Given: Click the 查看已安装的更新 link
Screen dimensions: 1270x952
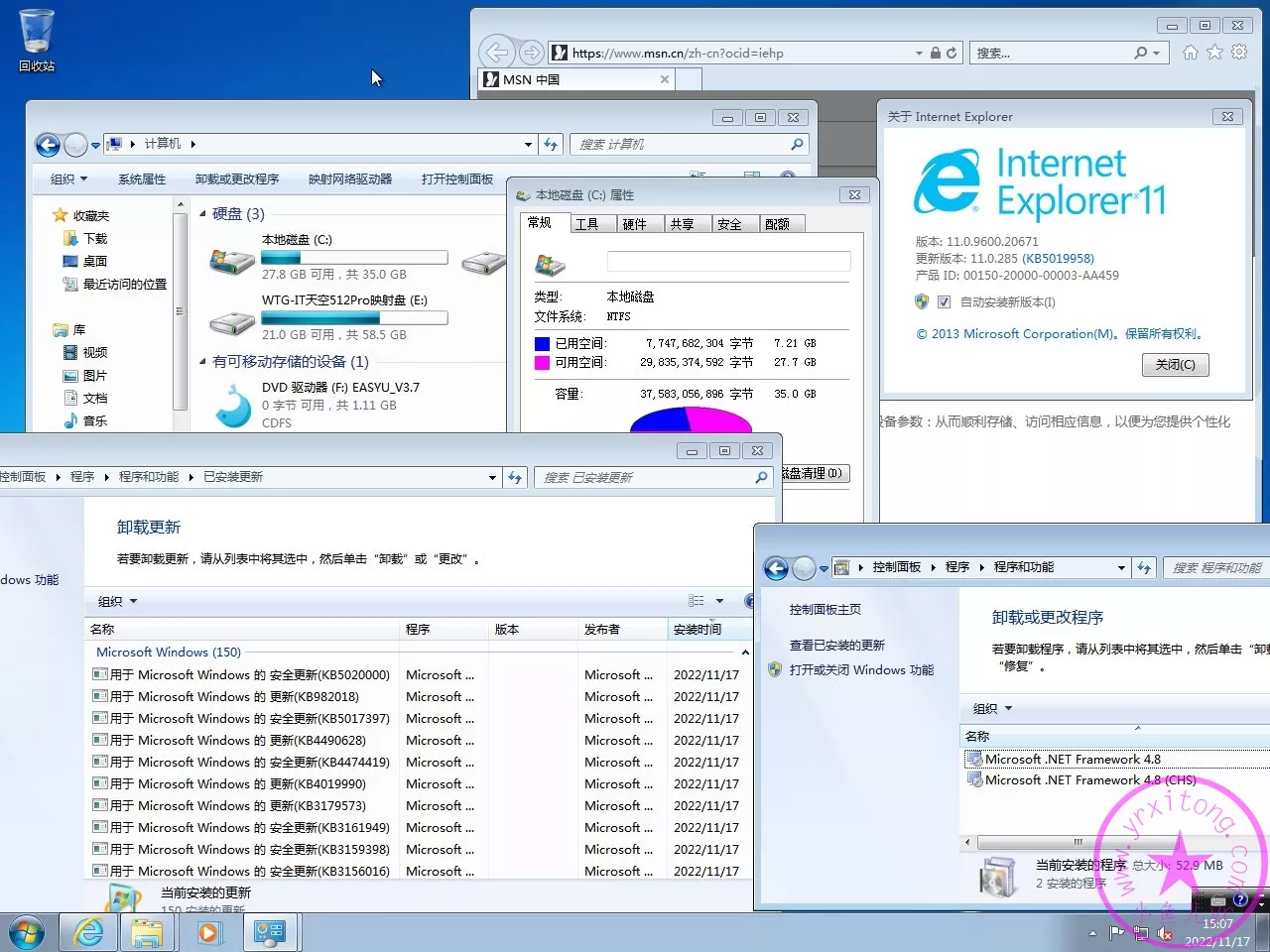Looking at the screenshot, I should pos(837,646).
